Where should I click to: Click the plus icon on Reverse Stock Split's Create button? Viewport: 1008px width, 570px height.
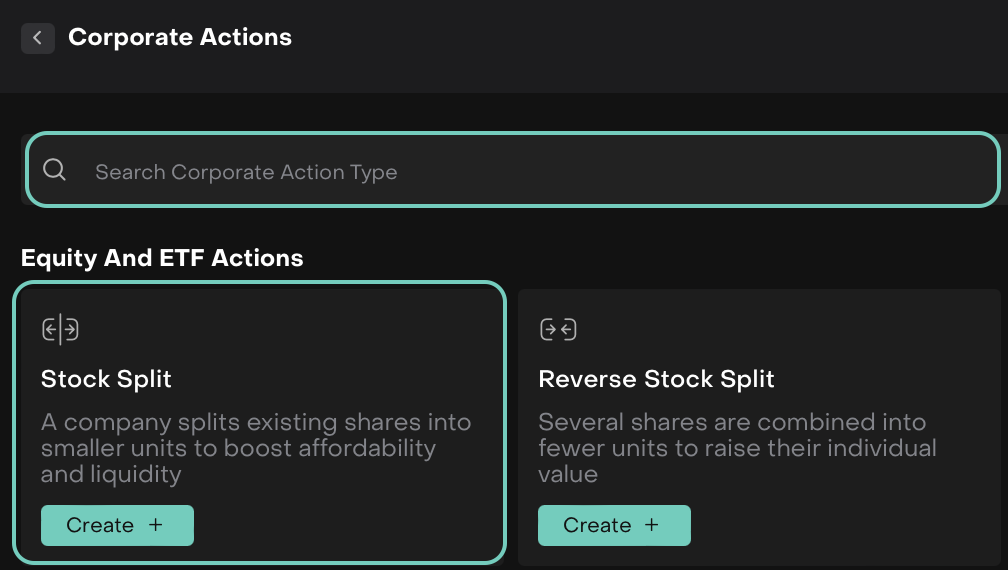click(x=652, y=525)
